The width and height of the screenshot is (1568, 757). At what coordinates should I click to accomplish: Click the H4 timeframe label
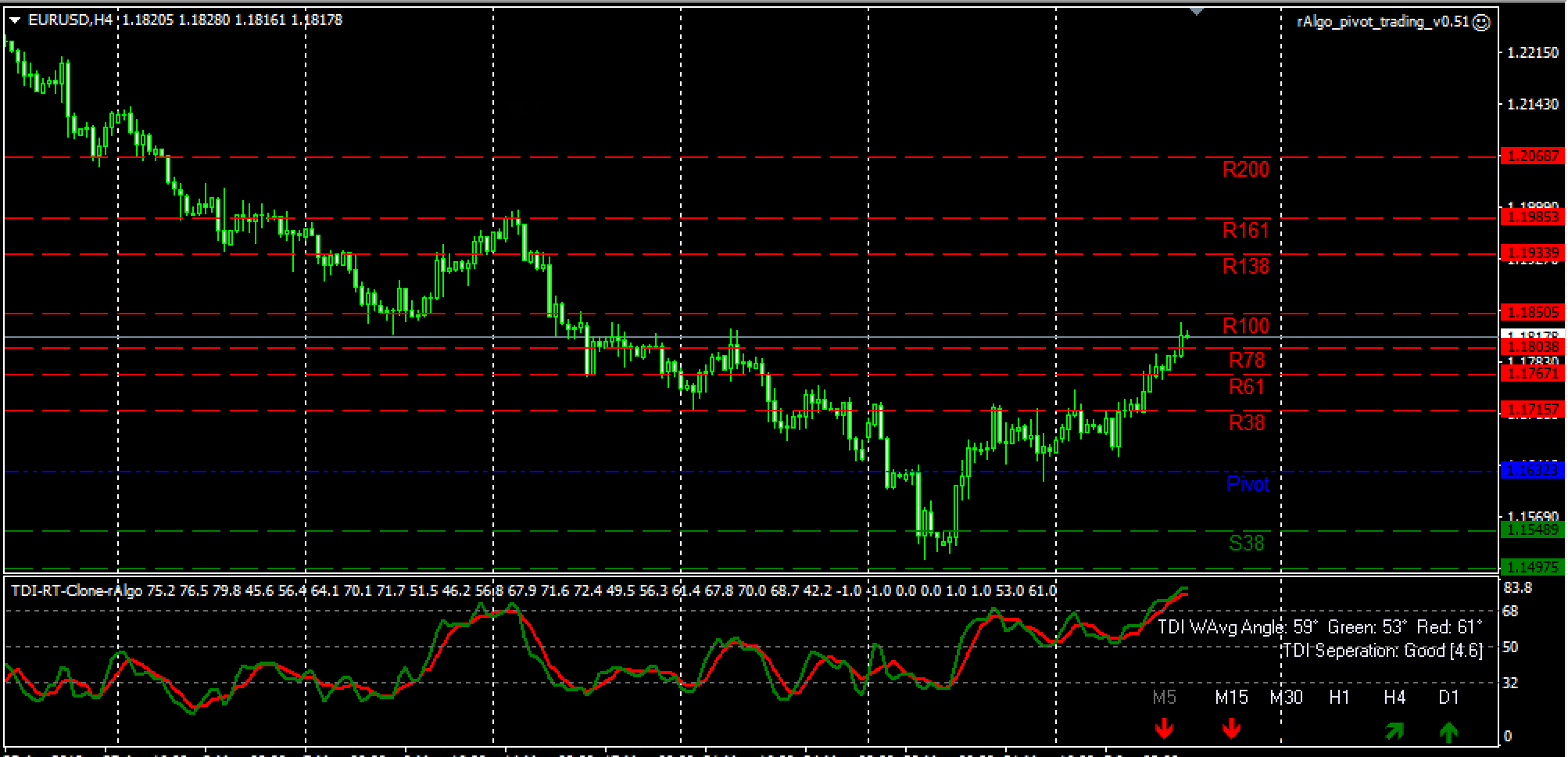1394,697
